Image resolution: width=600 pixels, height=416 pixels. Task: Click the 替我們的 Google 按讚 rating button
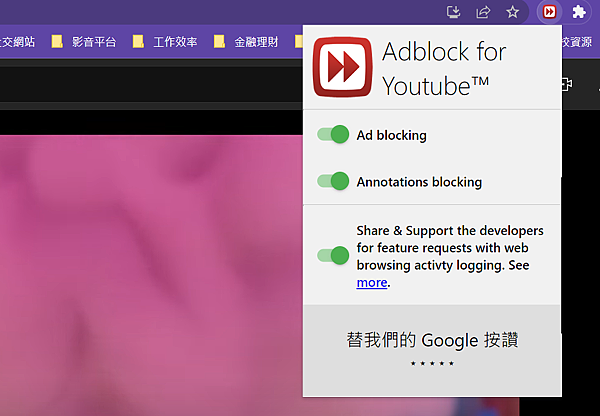pyautogui.click(x=432, y=350)
